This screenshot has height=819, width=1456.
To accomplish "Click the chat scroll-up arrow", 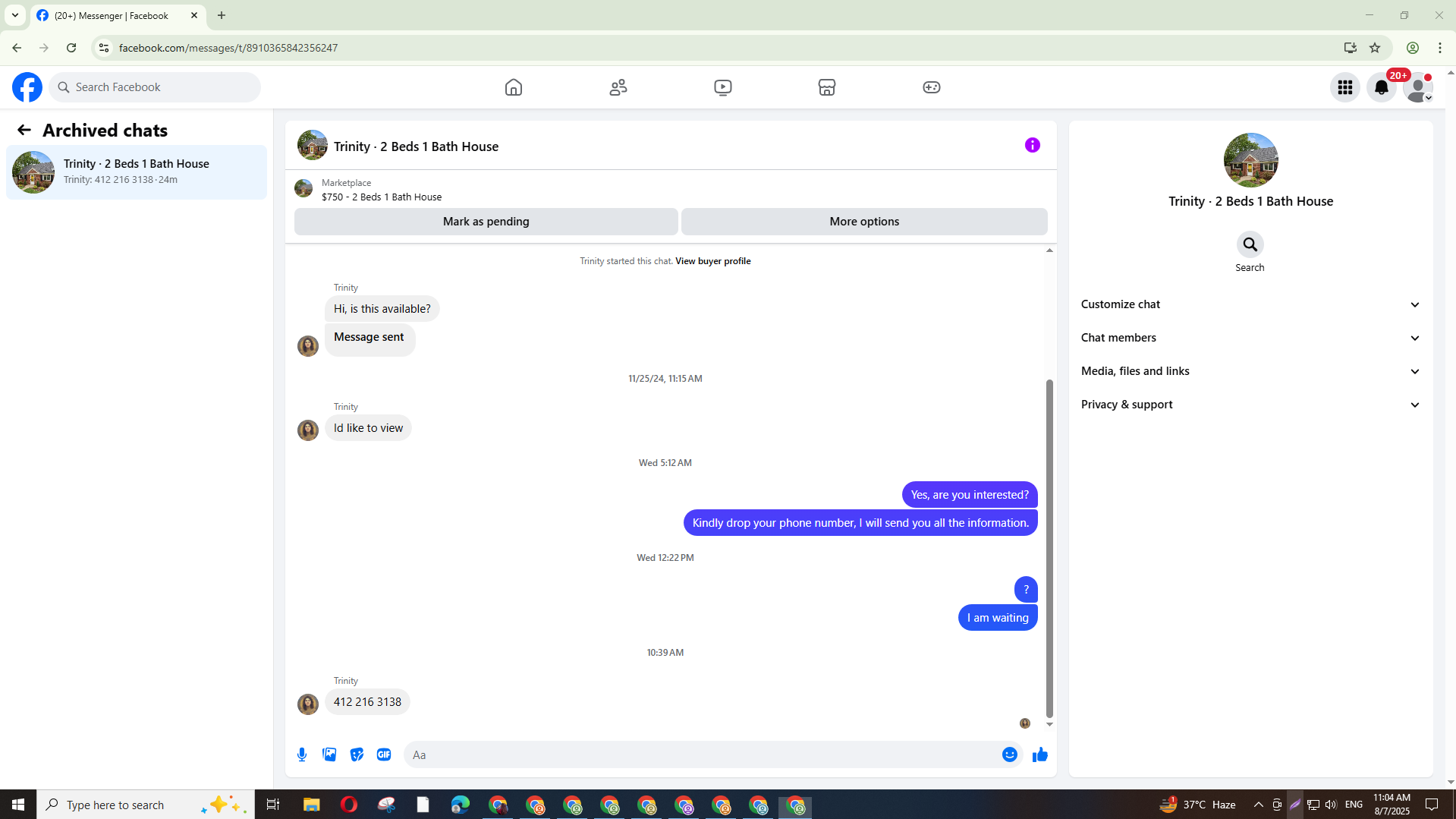I will click(x=1049, y=250).
